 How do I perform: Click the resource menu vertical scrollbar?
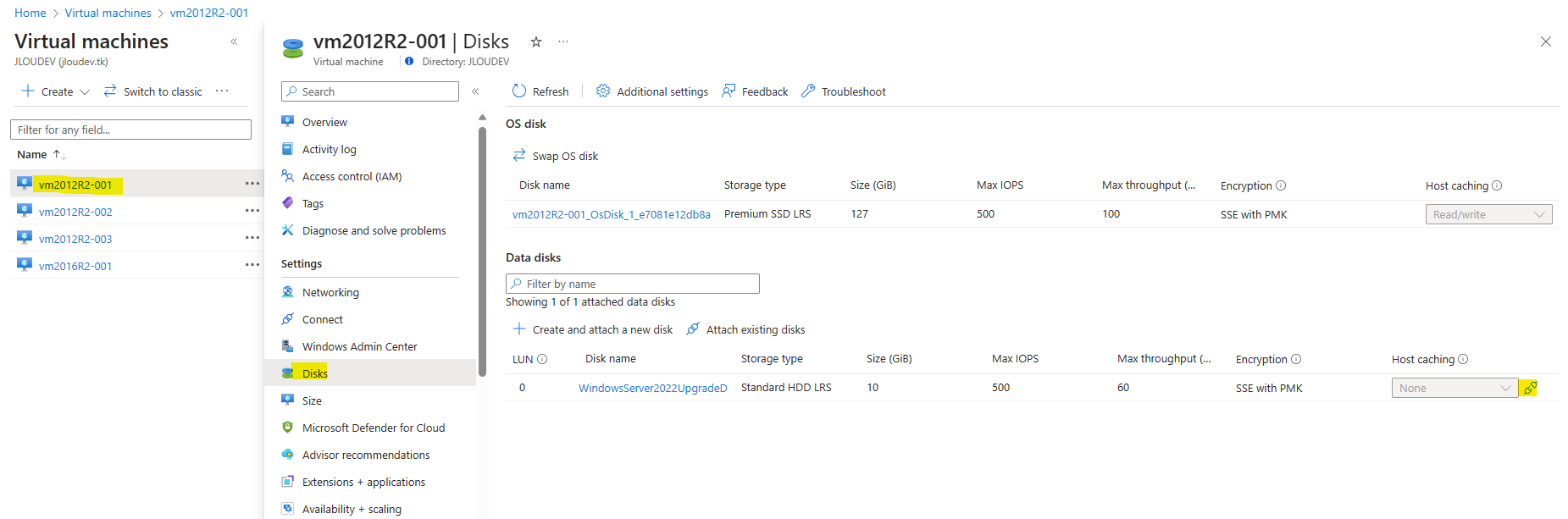(x=482, y=251)
